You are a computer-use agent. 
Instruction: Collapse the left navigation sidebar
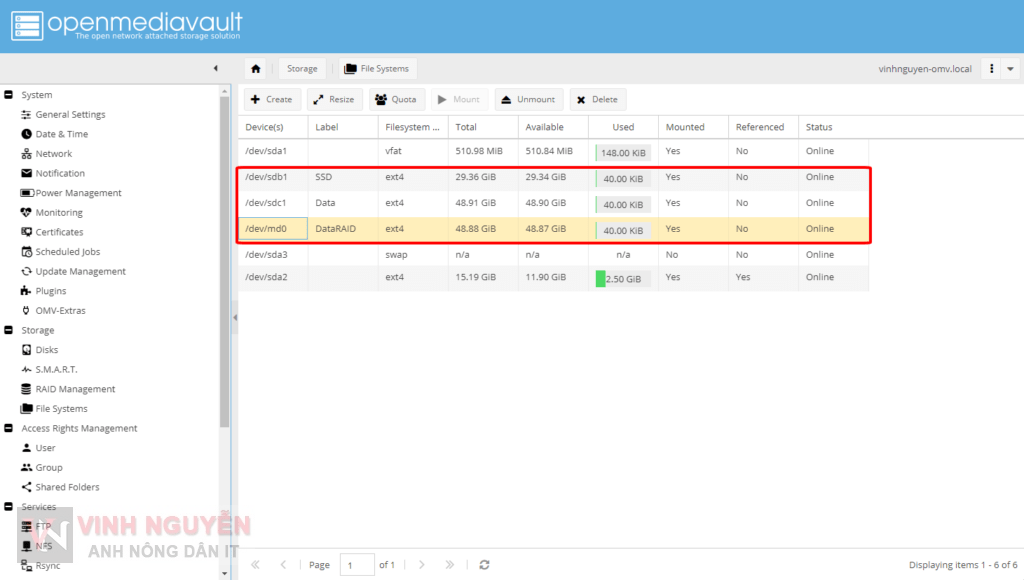tap(216, 68)
